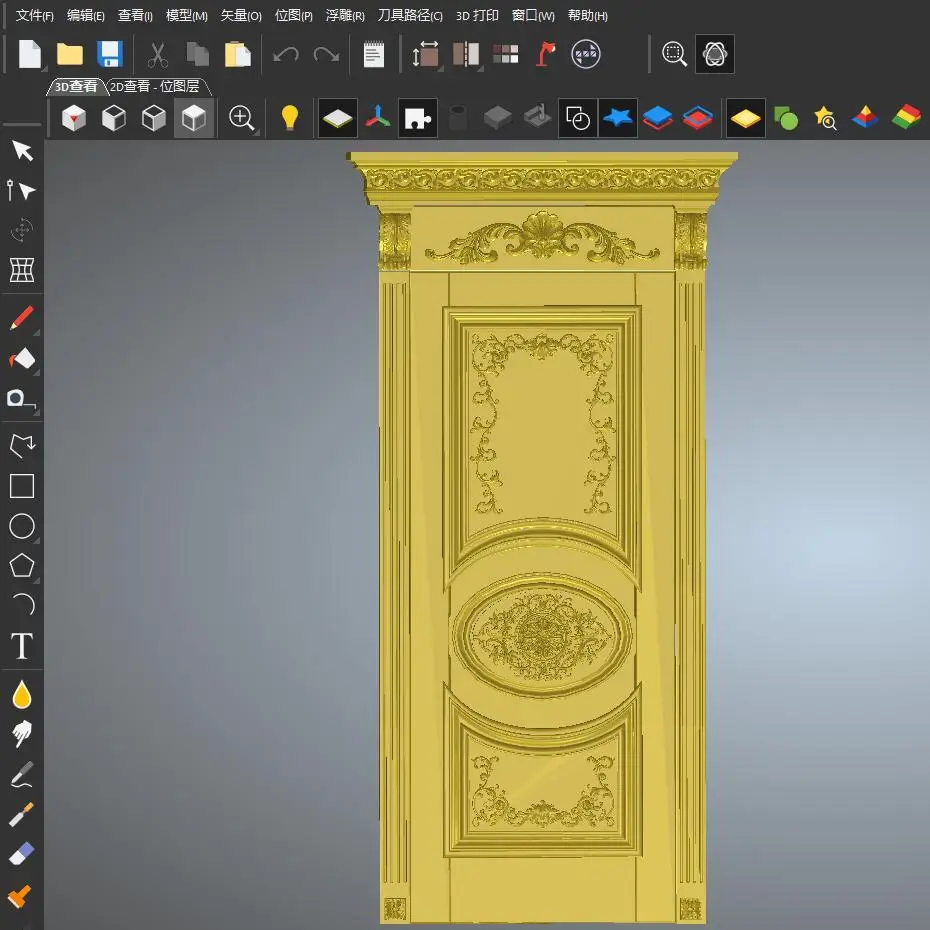Open the 刀具路径(C) menu

pos(410,15)
